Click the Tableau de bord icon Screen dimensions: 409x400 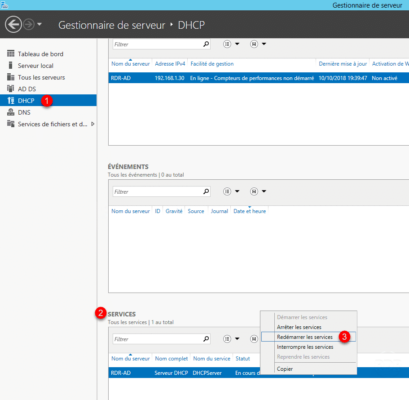[x=11, y=53]
